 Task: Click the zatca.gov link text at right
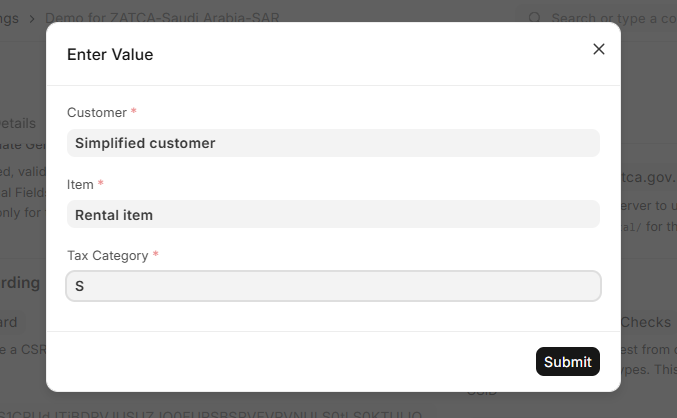point(648,177)
